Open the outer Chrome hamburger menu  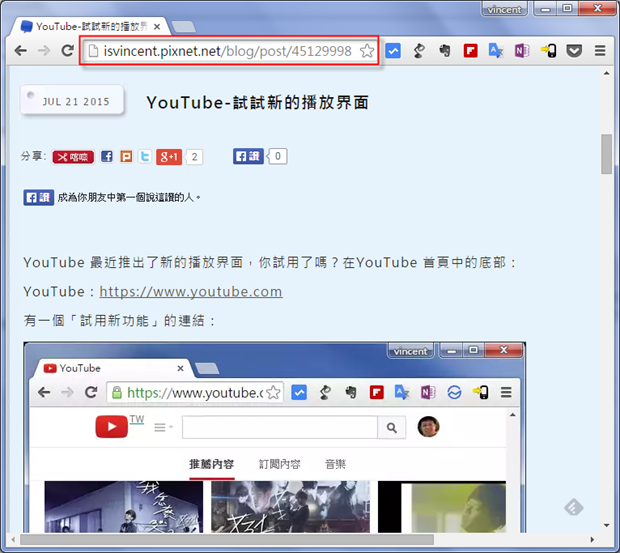tap(600, 51)
